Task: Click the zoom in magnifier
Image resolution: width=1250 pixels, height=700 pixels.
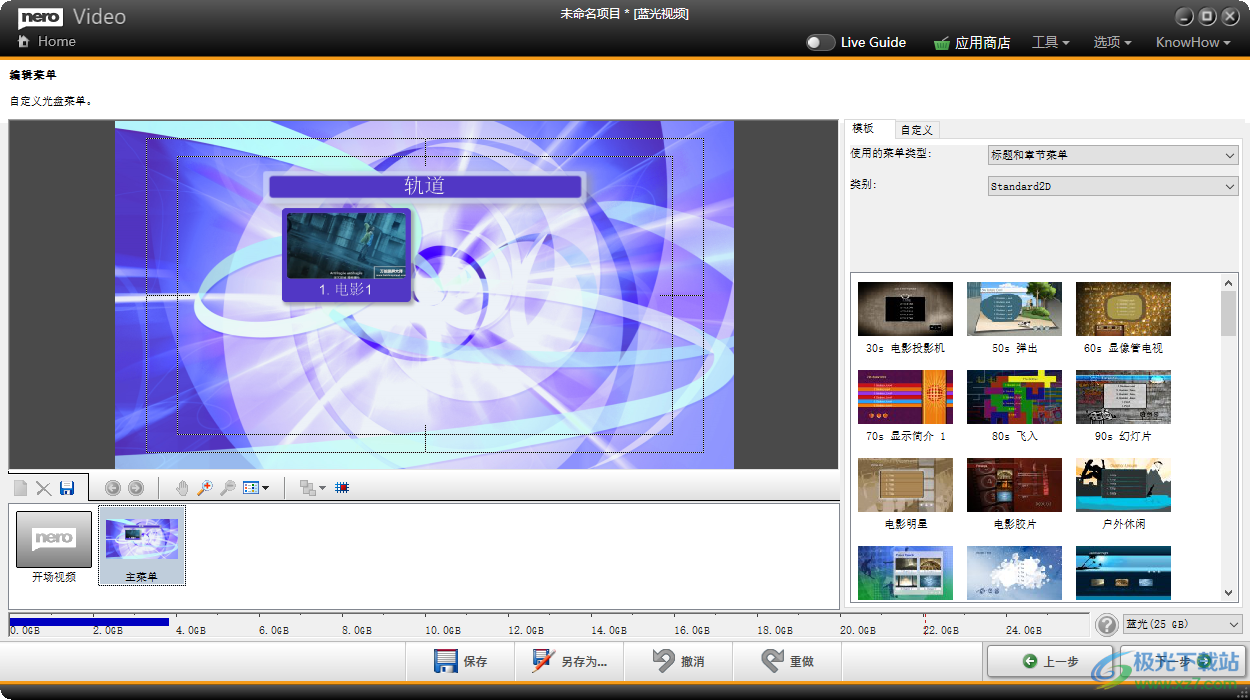Action: coord(205,488)
